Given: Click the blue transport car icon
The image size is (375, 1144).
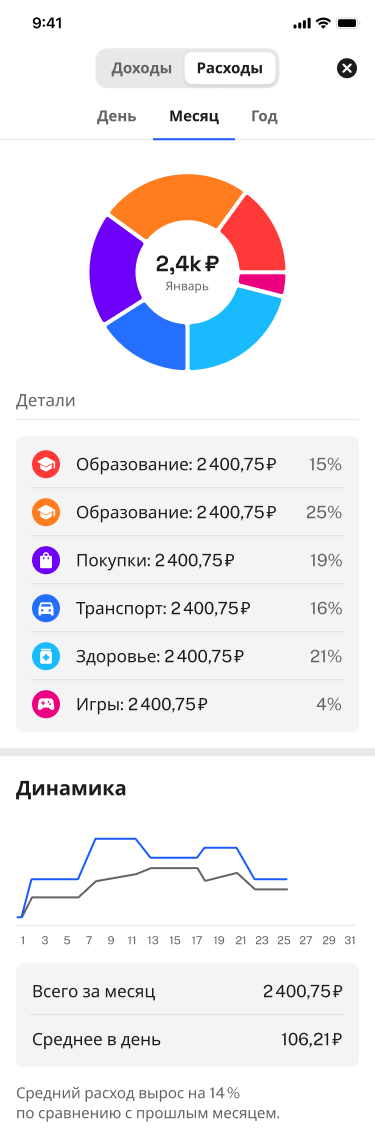Looking at the screenshot, I should coord(44,608).
